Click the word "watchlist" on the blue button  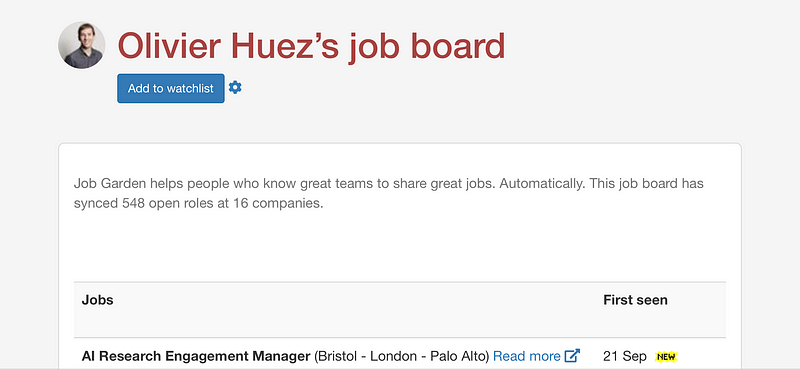190,88
